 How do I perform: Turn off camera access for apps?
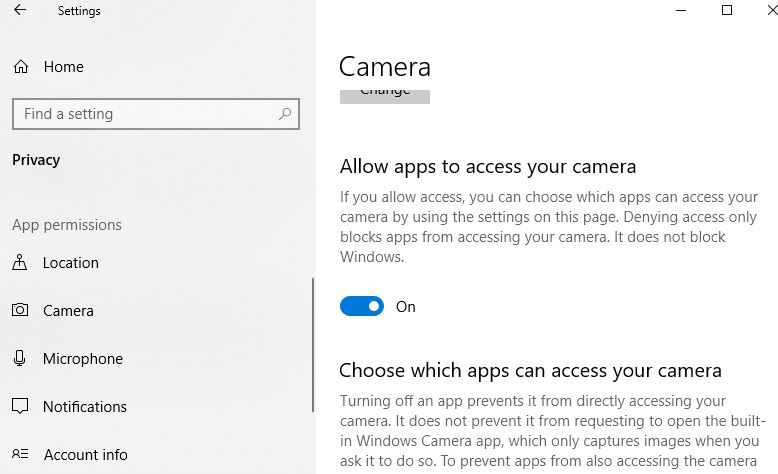[x=362, y=307]
